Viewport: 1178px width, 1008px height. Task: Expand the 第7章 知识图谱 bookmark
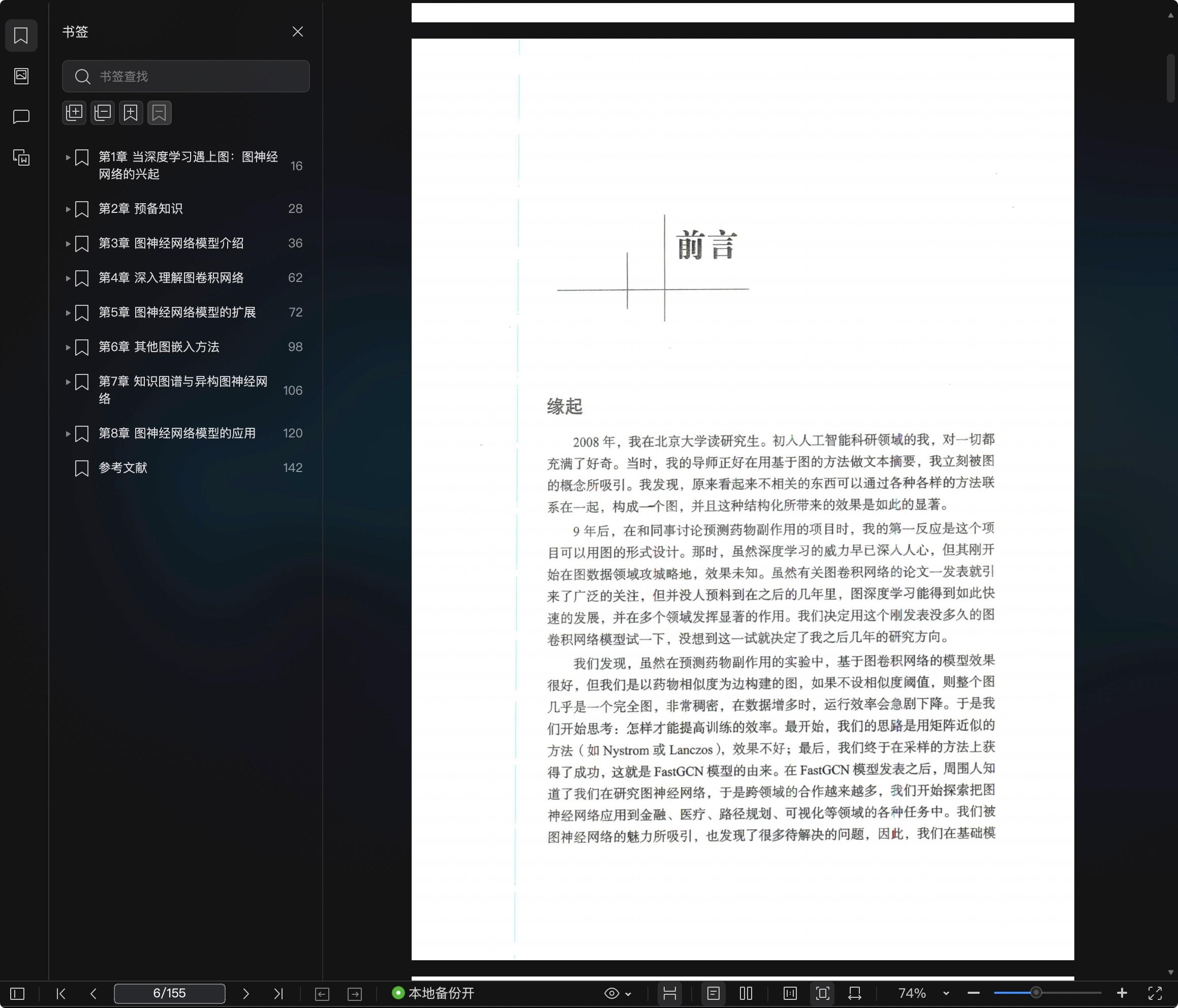tap(68, 382)
